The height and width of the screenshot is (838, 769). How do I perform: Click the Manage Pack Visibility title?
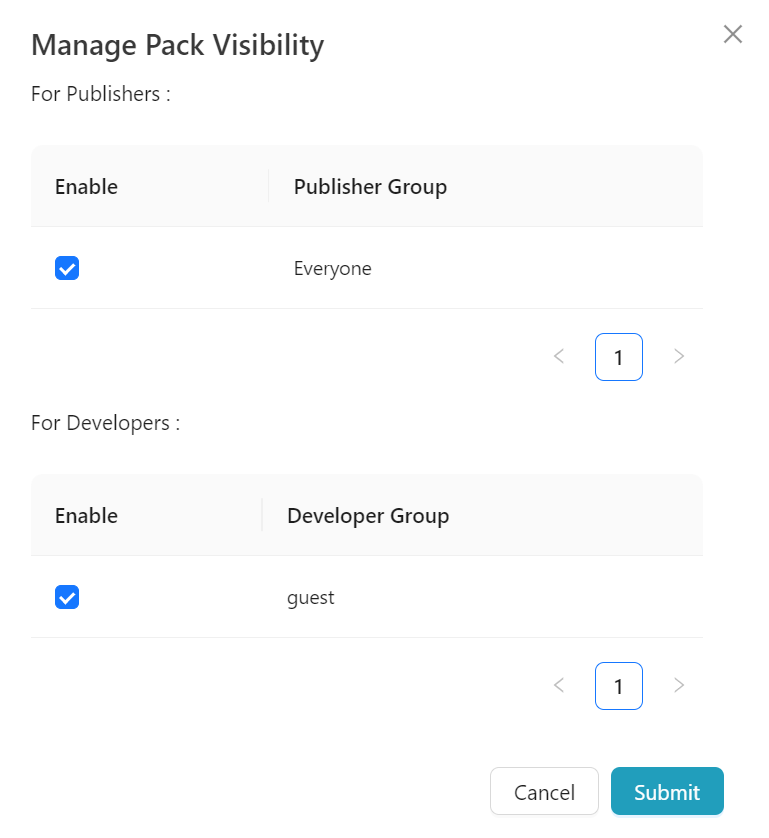click(x=177, y=46)
